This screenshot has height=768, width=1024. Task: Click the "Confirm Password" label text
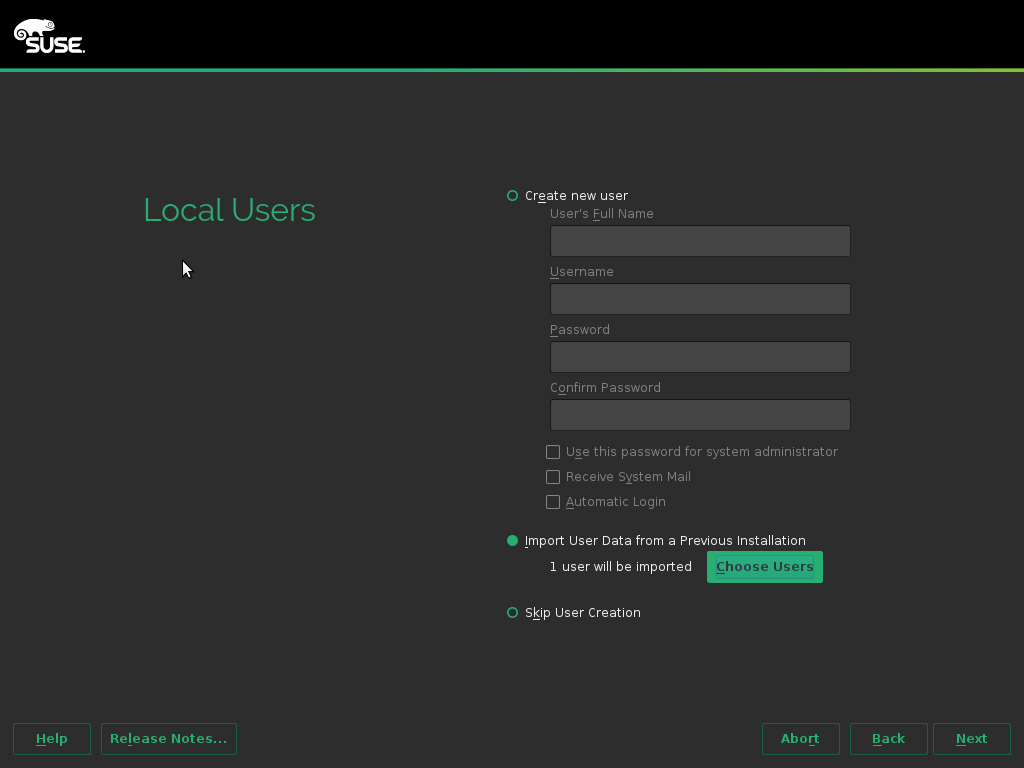(x=605, y=388)
